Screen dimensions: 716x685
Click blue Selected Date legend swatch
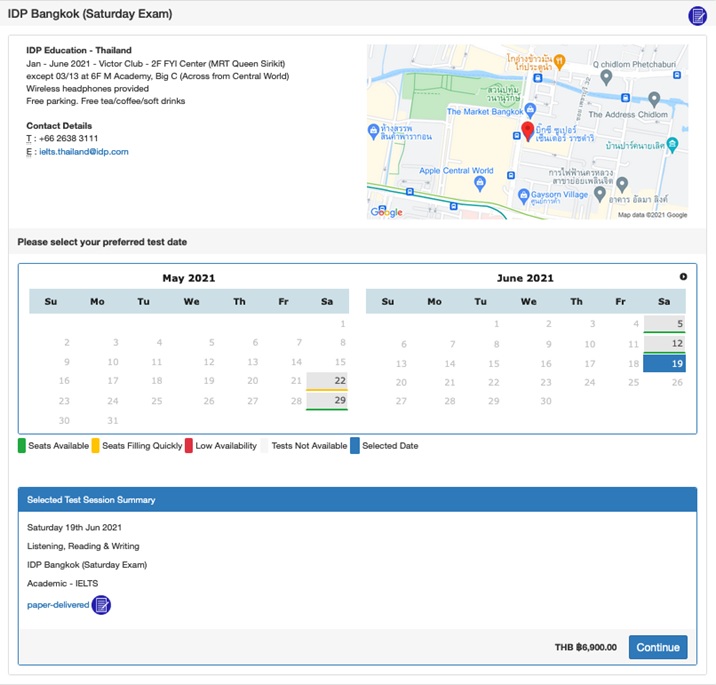pos(355,446)
